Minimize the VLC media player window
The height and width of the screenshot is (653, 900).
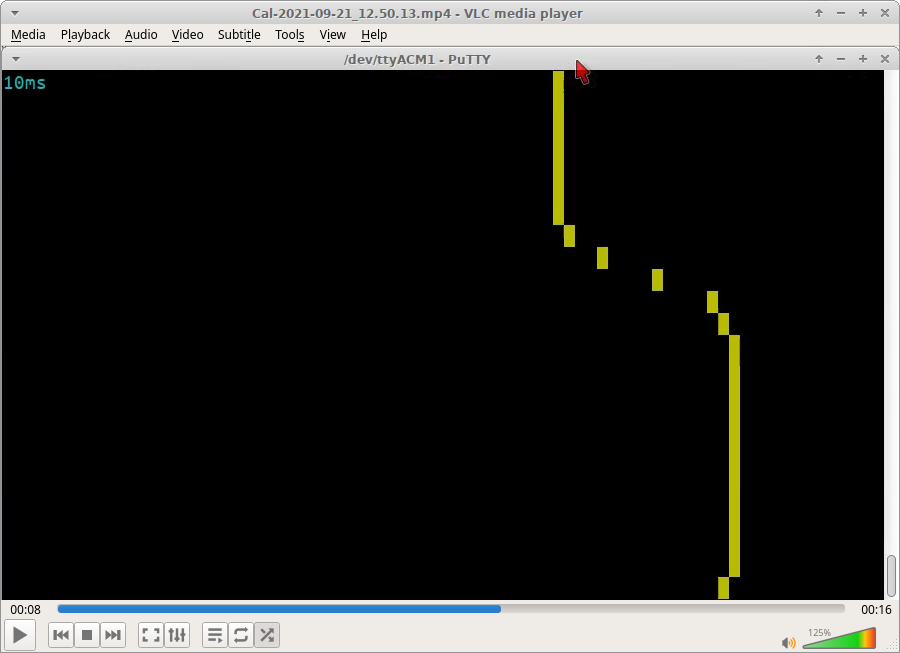[841, 13]
